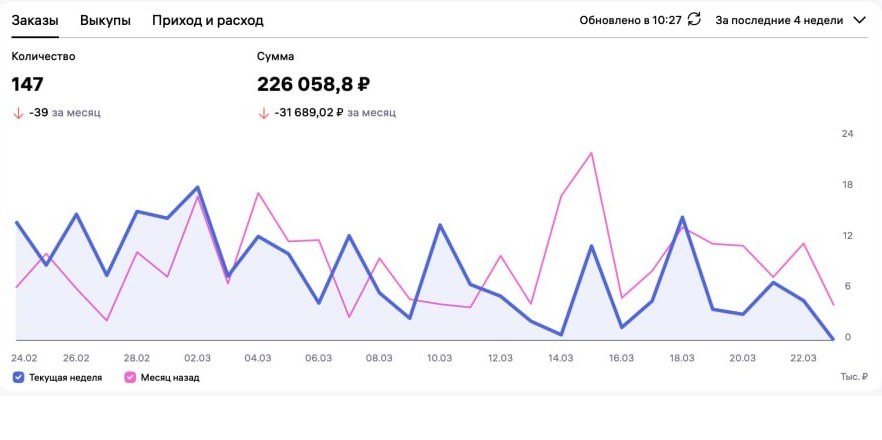Click the 24 value on the y-axis
The width and height of the screenshot is (882, 440).
click(847, 134)
